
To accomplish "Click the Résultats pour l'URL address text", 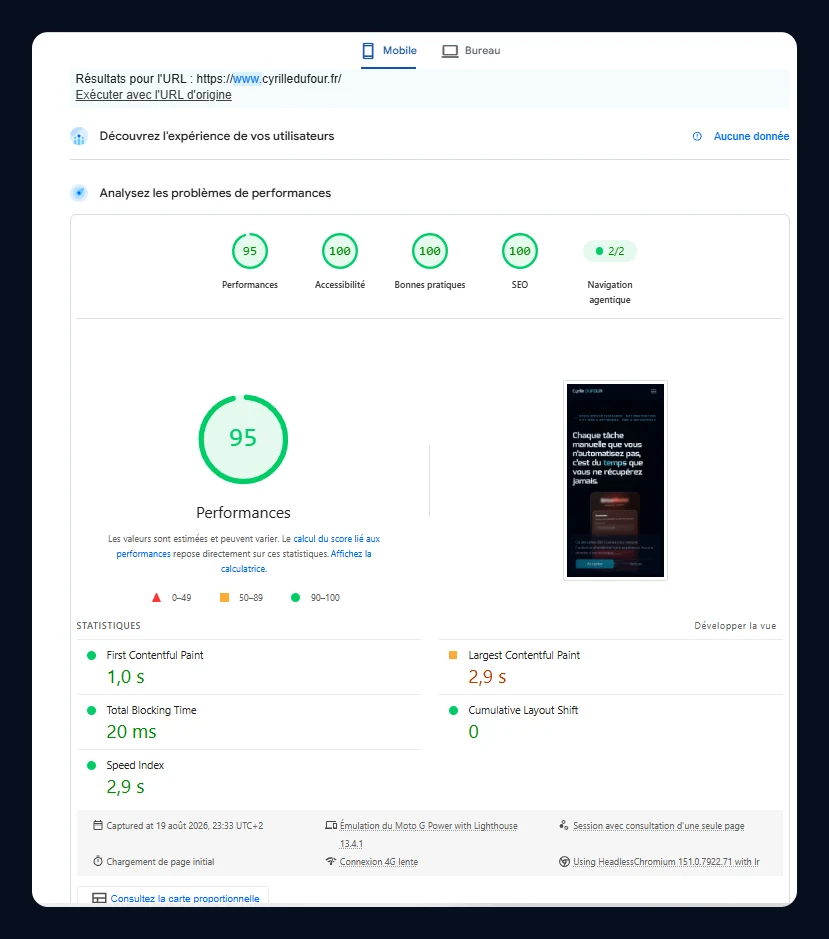I will click(x=208, y=78).
